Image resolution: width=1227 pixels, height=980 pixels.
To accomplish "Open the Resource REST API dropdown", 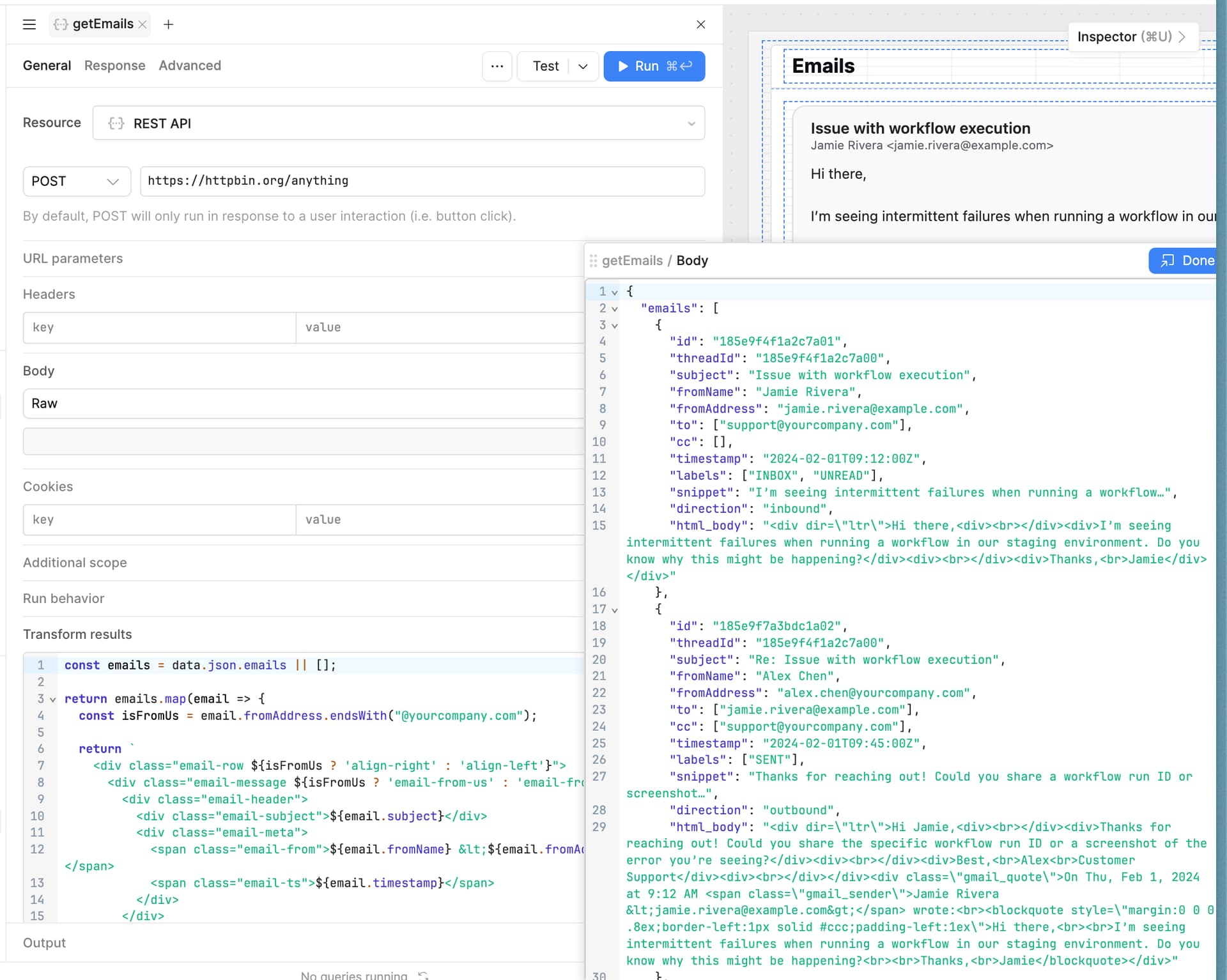I will click(398, 123).
